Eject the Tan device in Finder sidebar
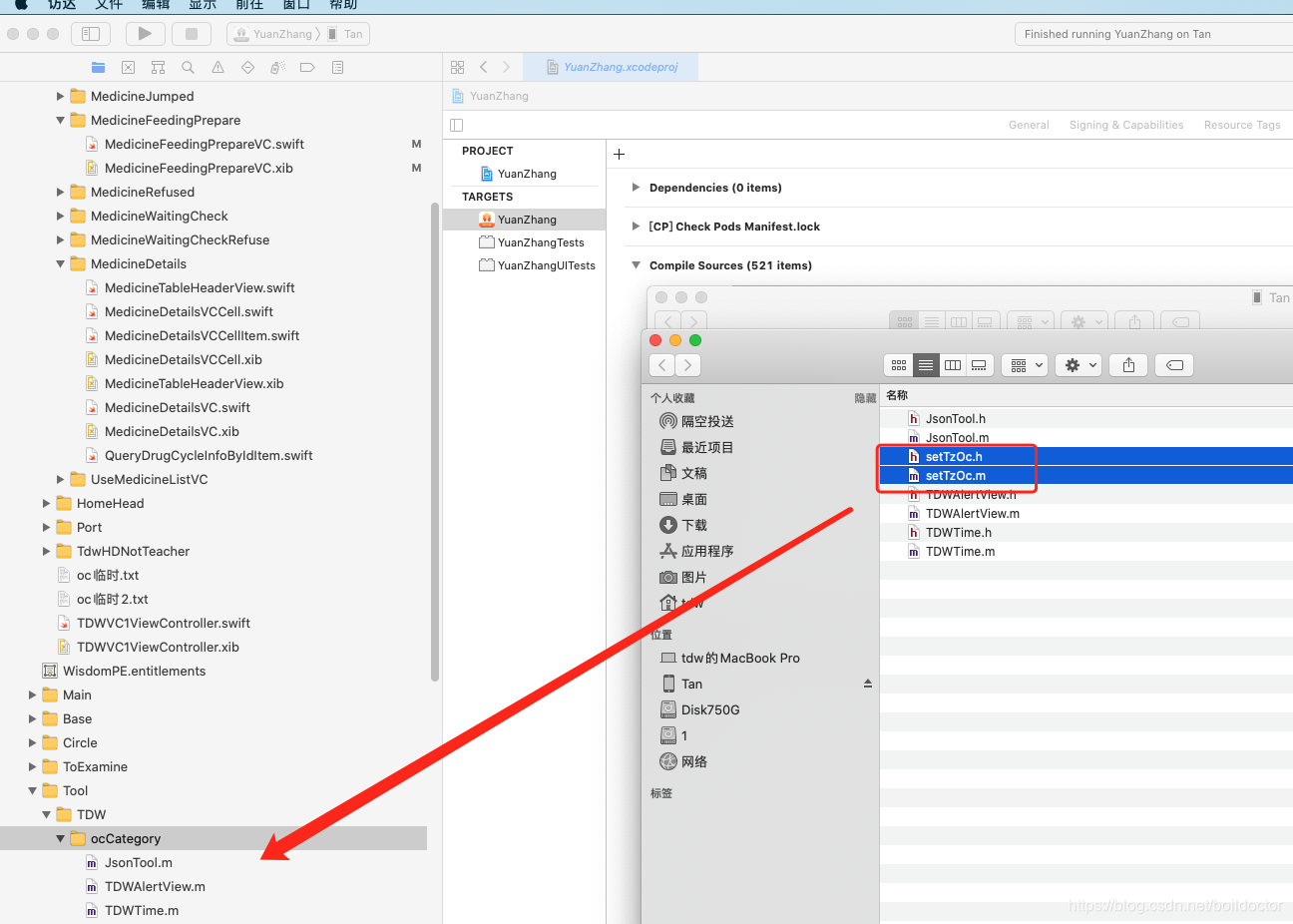Screen dimensions: 1293x924 868,685
